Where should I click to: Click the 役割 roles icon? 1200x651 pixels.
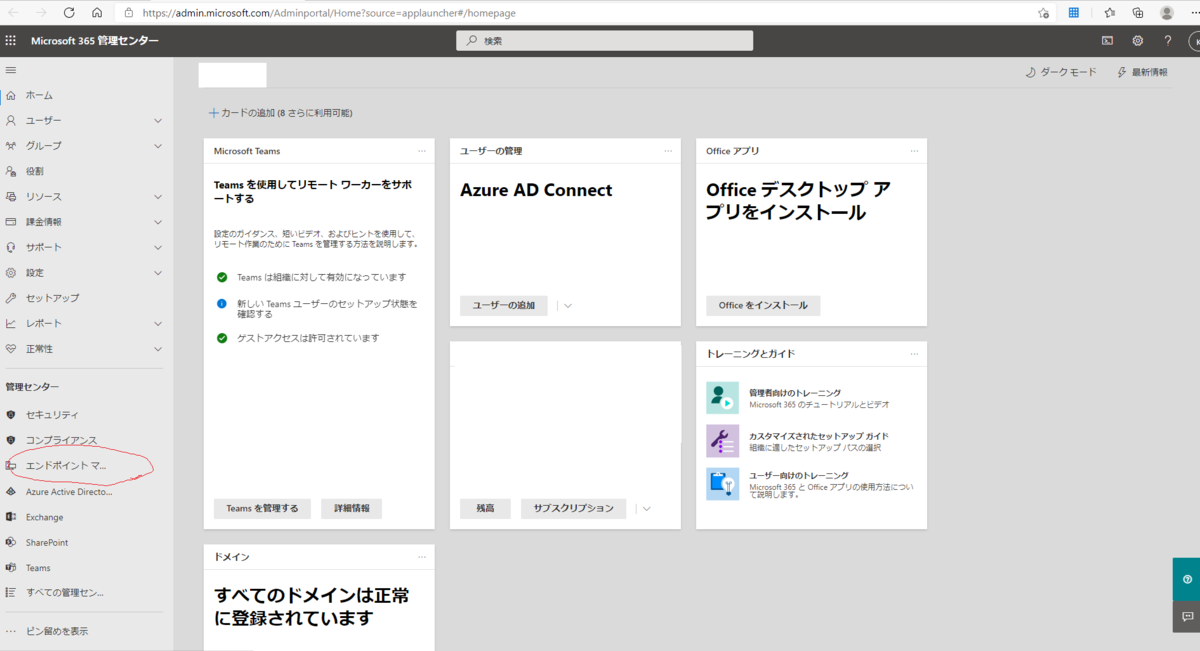click(11, 171)
